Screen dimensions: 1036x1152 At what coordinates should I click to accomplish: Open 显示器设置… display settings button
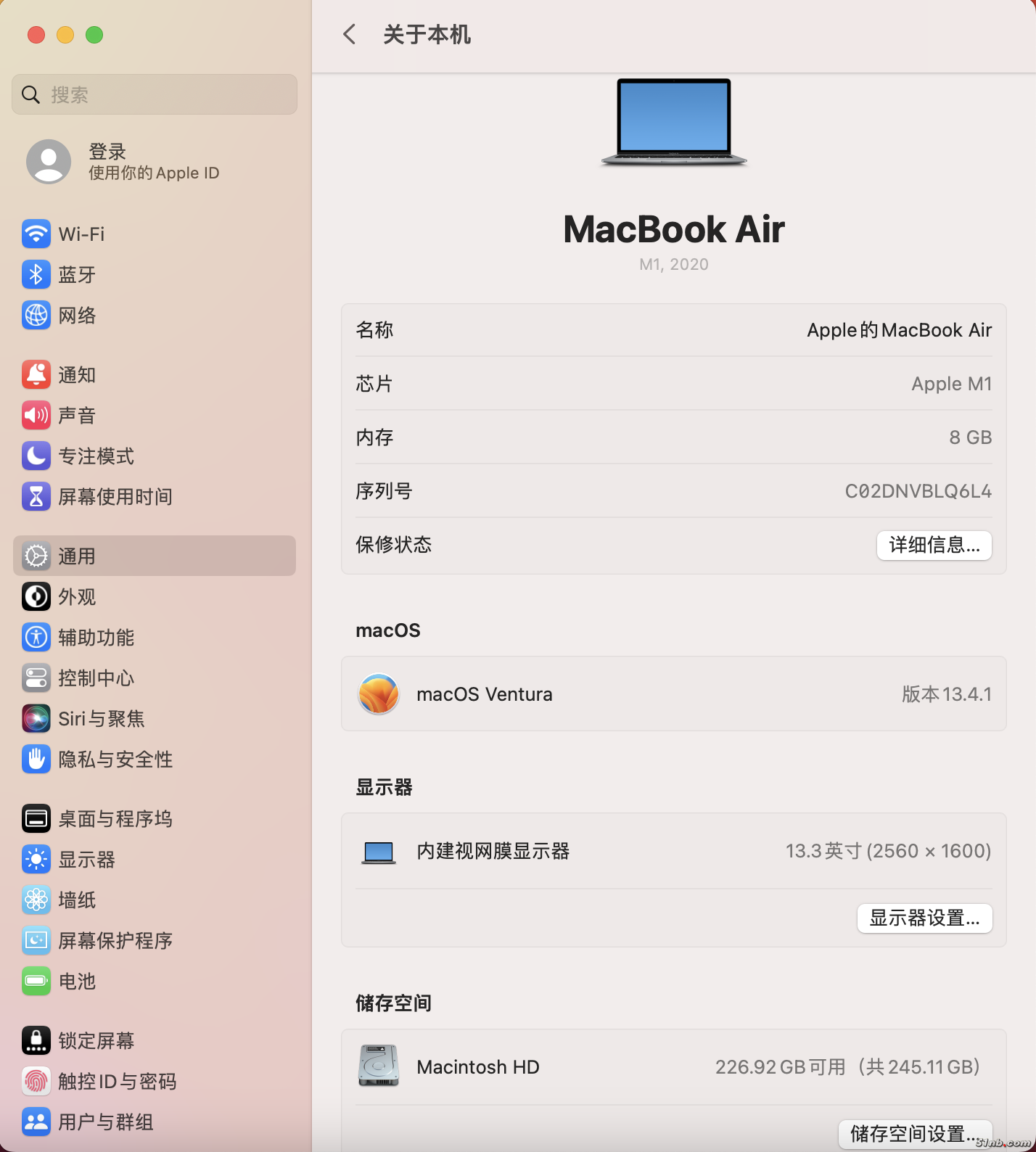click(925, 918)
